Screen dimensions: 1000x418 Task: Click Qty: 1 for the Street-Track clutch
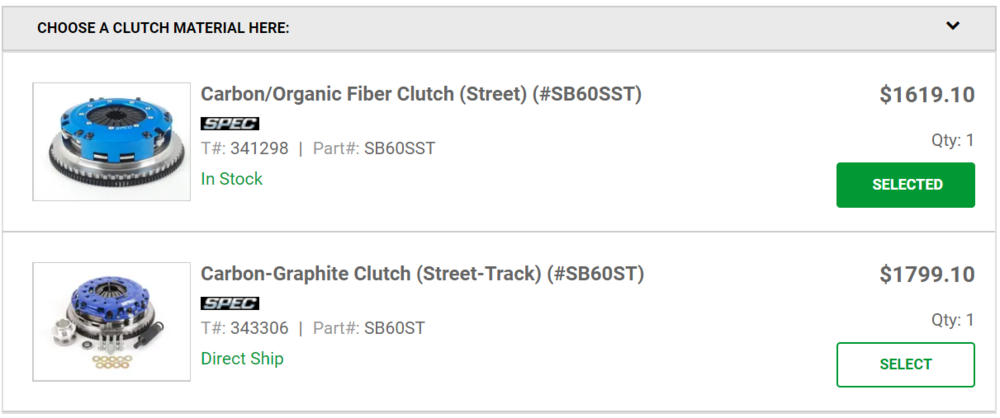coord(953,320)
